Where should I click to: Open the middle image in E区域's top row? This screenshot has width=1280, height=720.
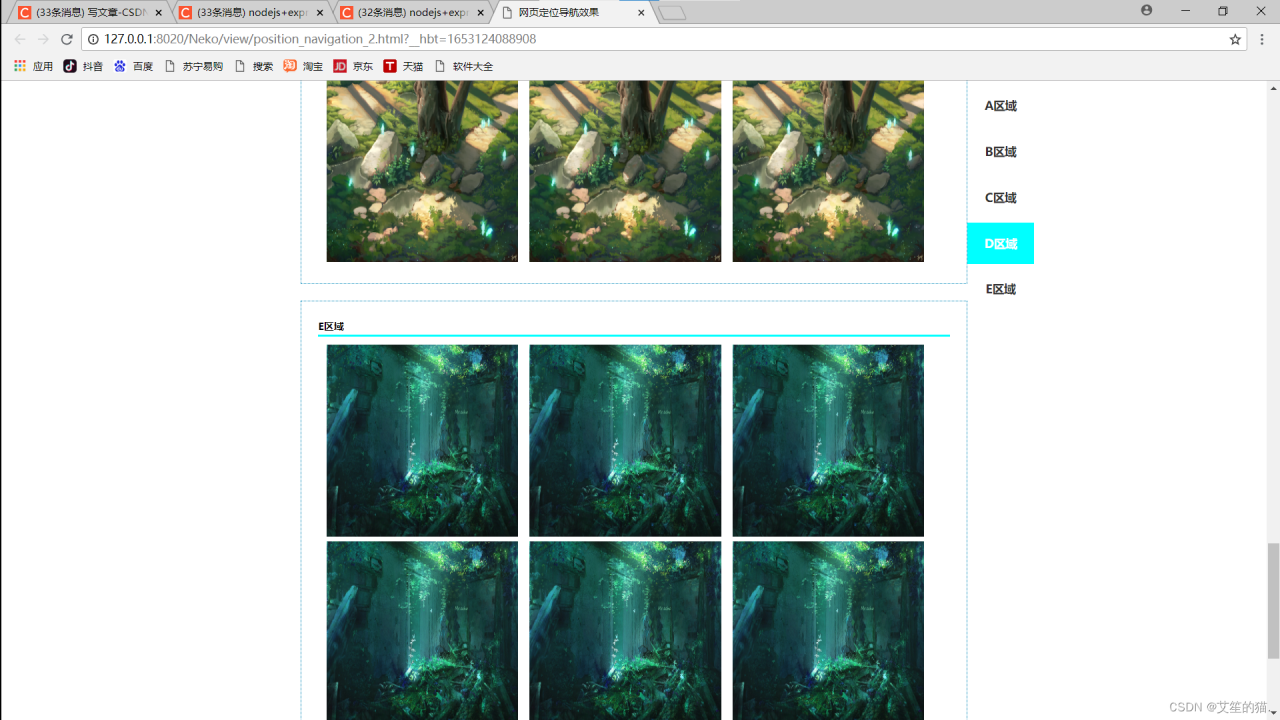pyautogui.click(x=625, y=440)
